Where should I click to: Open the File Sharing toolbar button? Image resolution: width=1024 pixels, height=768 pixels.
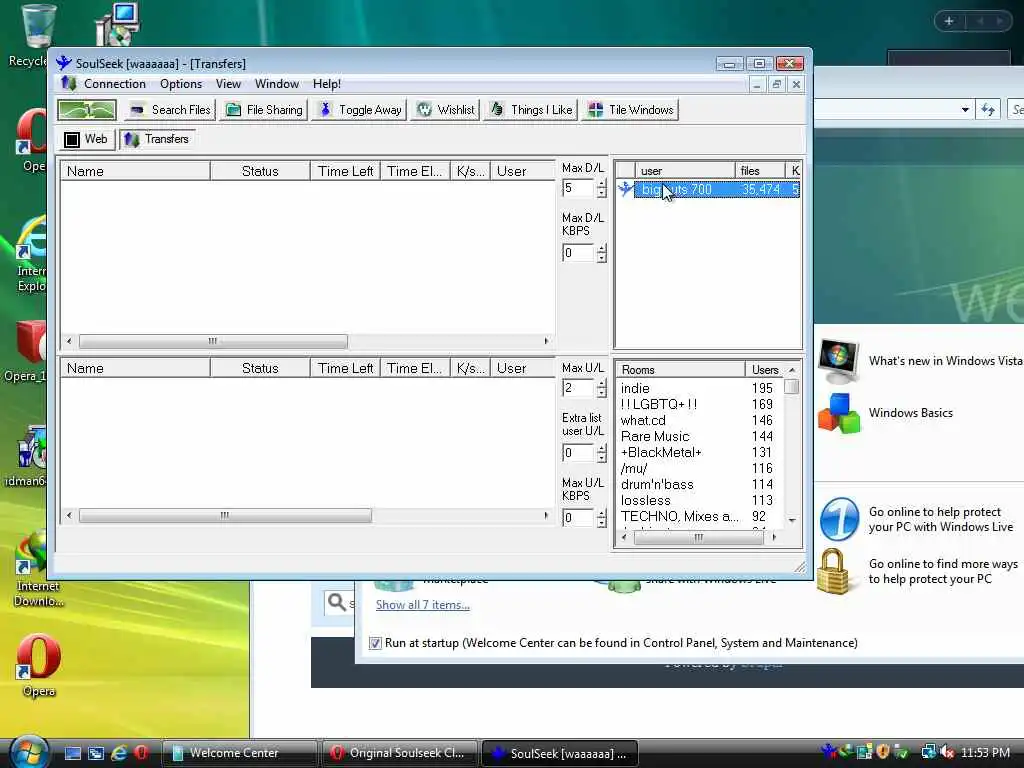(264, 110)
